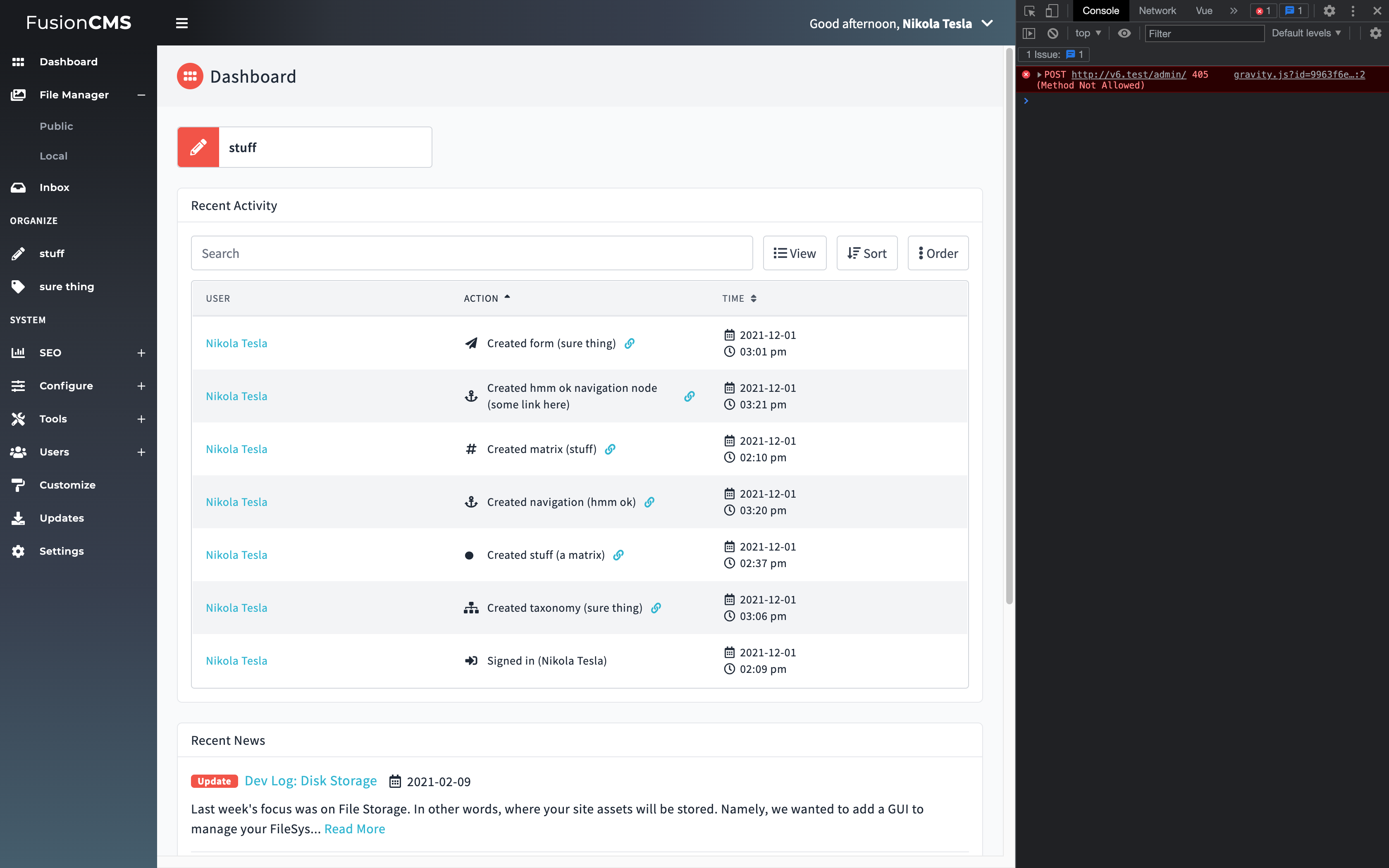Screen dimensions: 1389x868
Task: Click the link icon next to Created form
Action: point(630,343)
